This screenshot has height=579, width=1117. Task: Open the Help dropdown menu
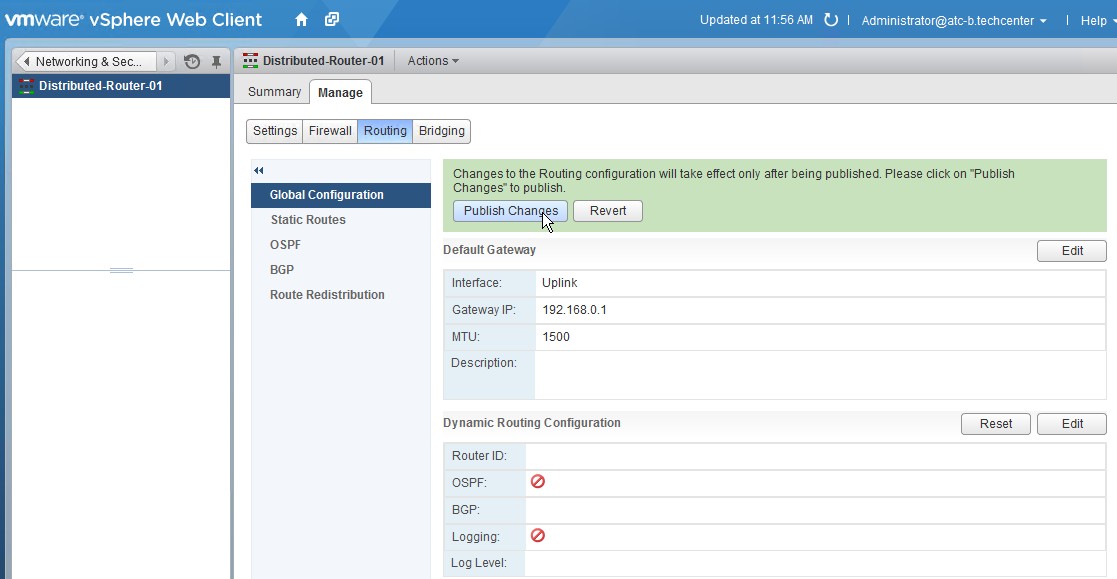[x=1095, y=19]
